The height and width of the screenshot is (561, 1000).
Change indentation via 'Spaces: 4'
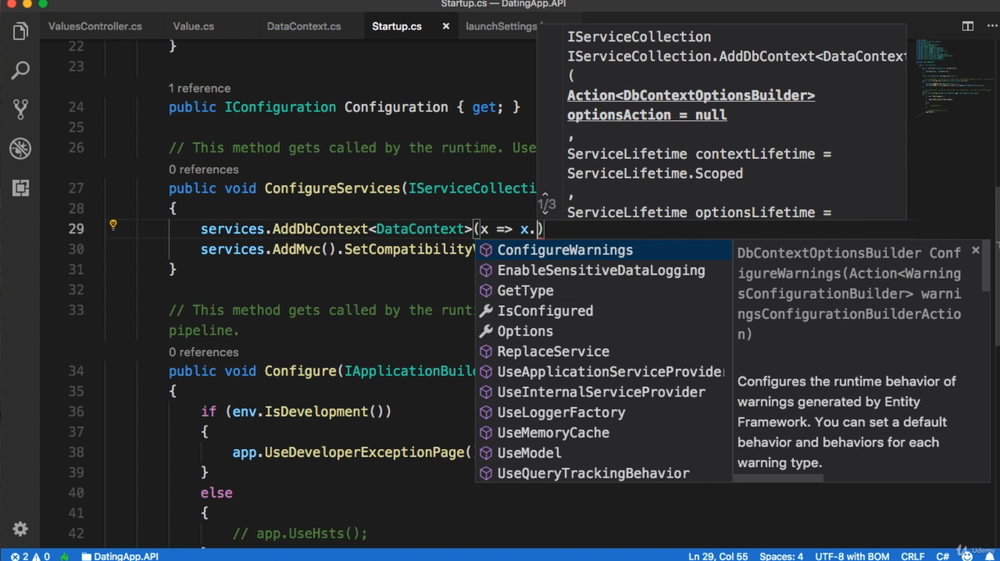tap(781, 556)
